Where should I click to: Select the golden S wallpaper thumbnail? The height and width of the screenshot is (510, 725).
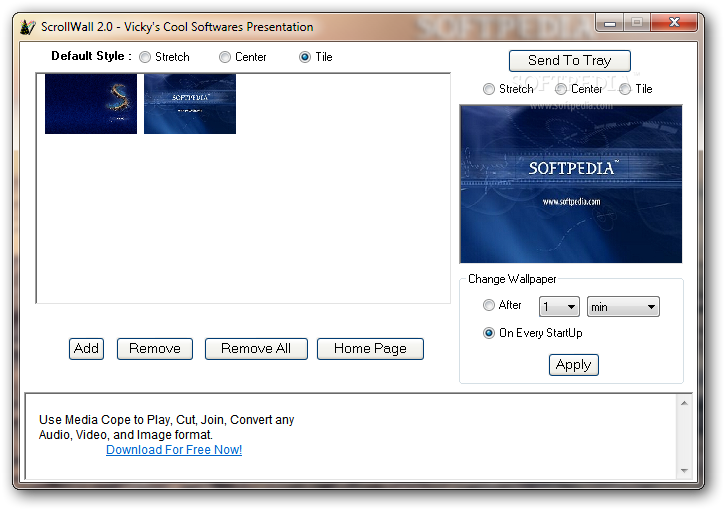[x=91, y=104]
